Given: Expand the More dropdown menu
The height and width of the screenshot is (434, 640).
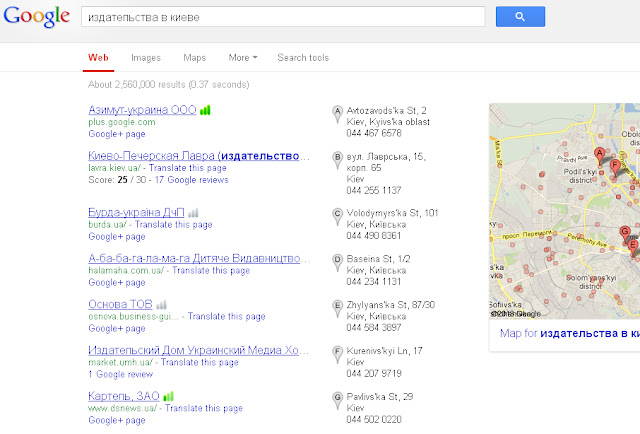Looking at the screenshot, I should point(243,58).
